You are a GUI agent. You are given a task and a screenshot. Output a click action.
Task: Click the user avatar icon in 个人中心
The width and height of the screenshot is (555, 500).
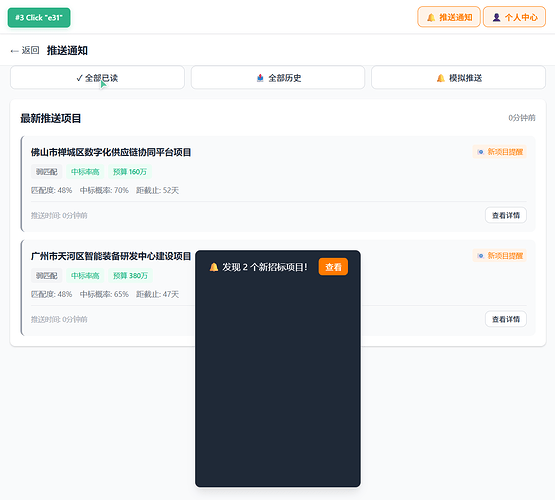(x=497, y=17)
